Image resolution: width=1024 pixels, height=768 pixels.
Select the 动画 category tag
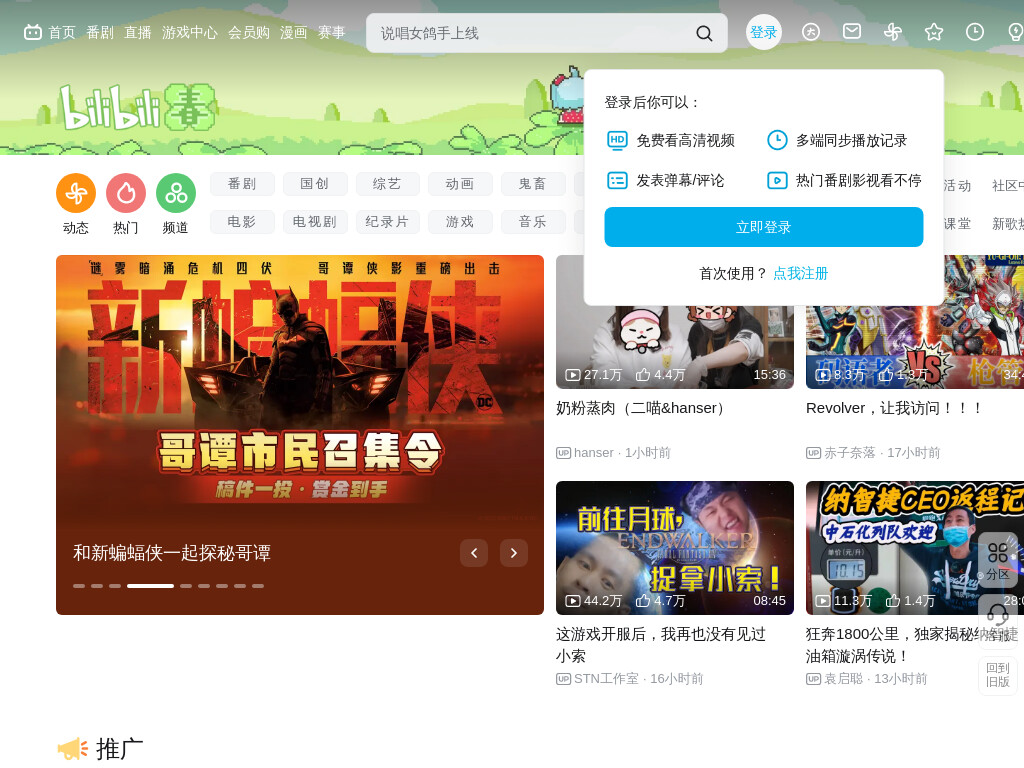[x=460, y=184]
